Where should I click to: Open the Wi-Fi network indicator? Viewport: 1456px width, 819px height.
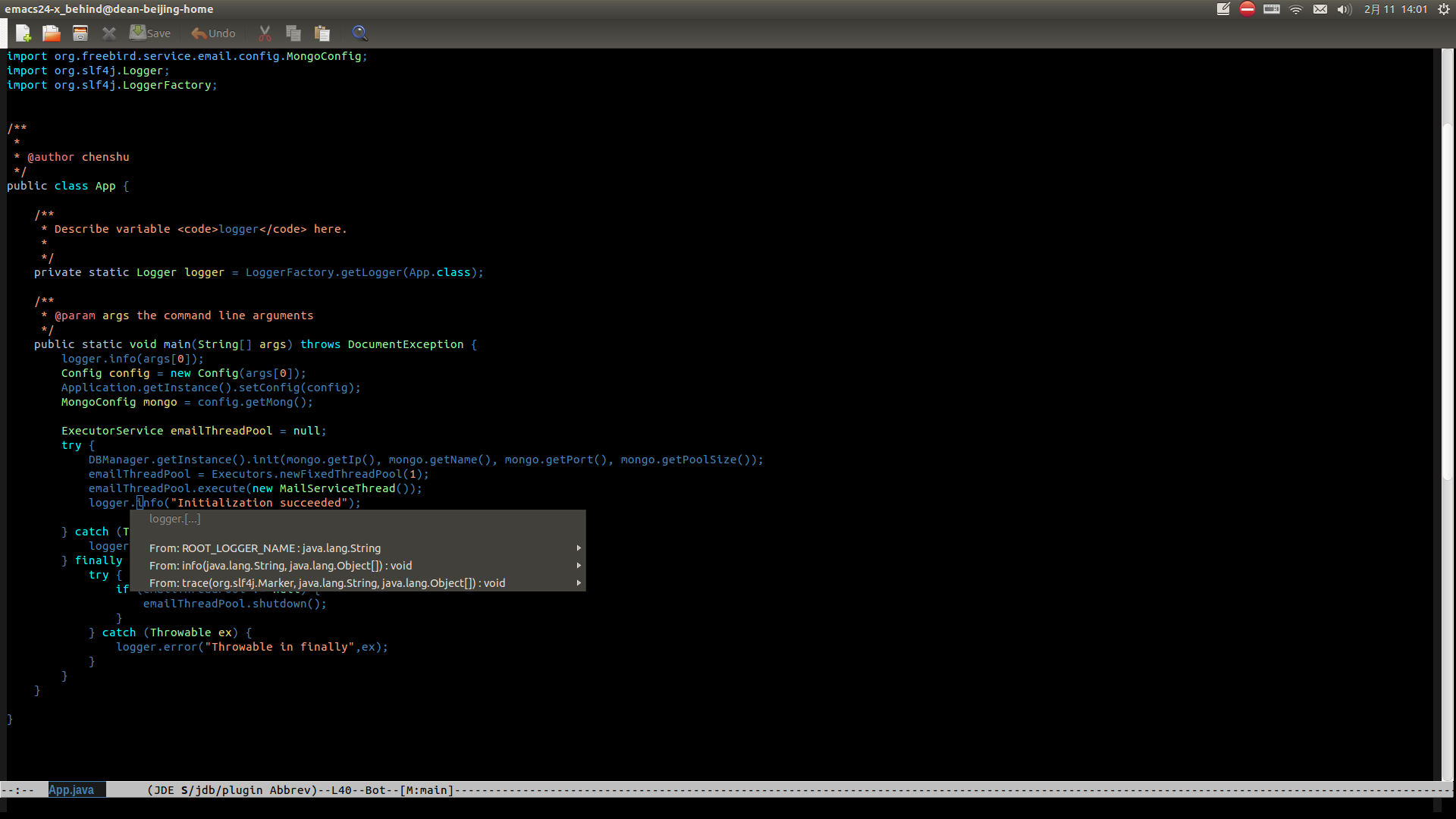point(1296,9)
